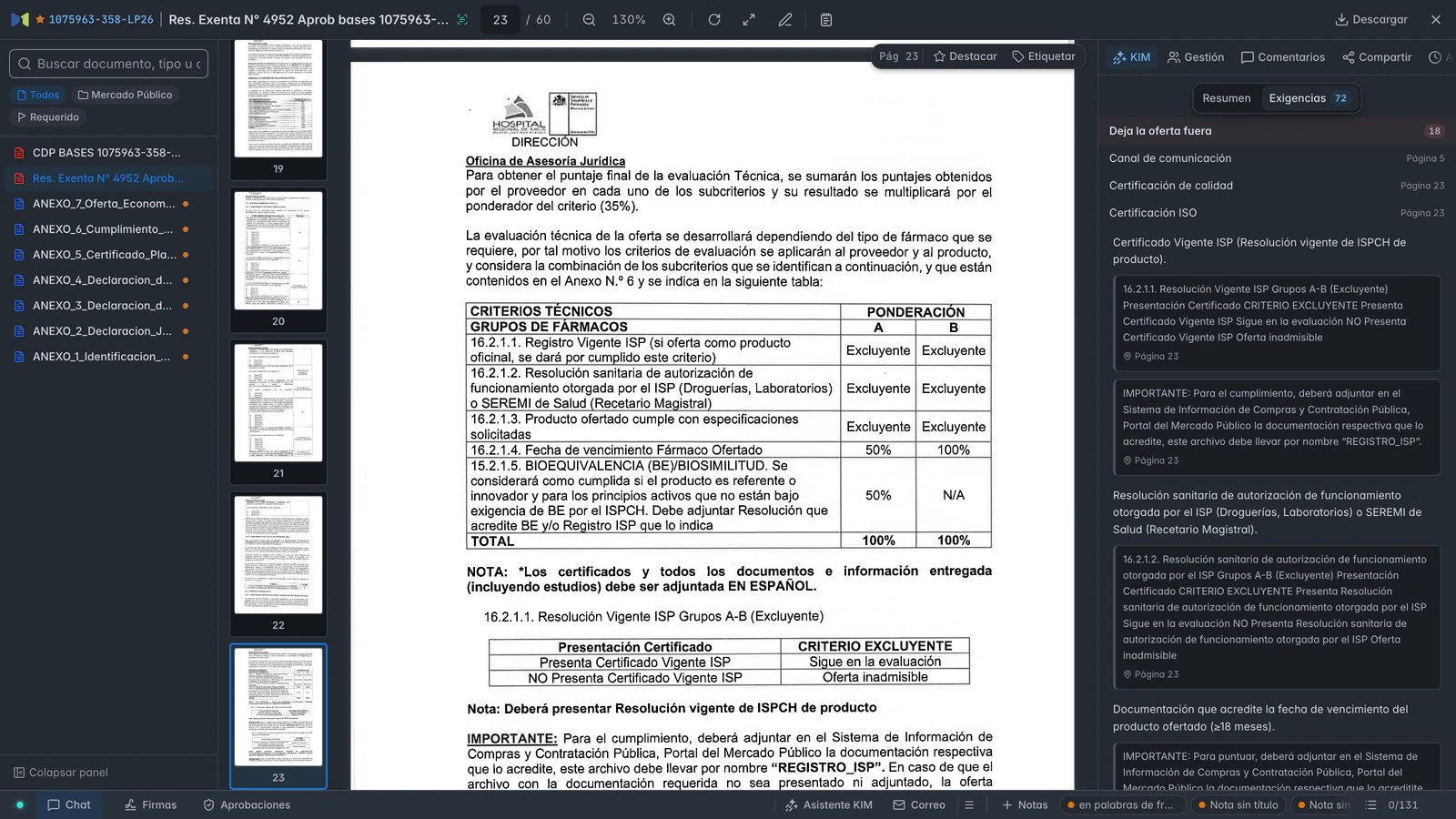Collapse the Deja la oferta fuera section
The image size is (1456, 819).
(1276, 131)
